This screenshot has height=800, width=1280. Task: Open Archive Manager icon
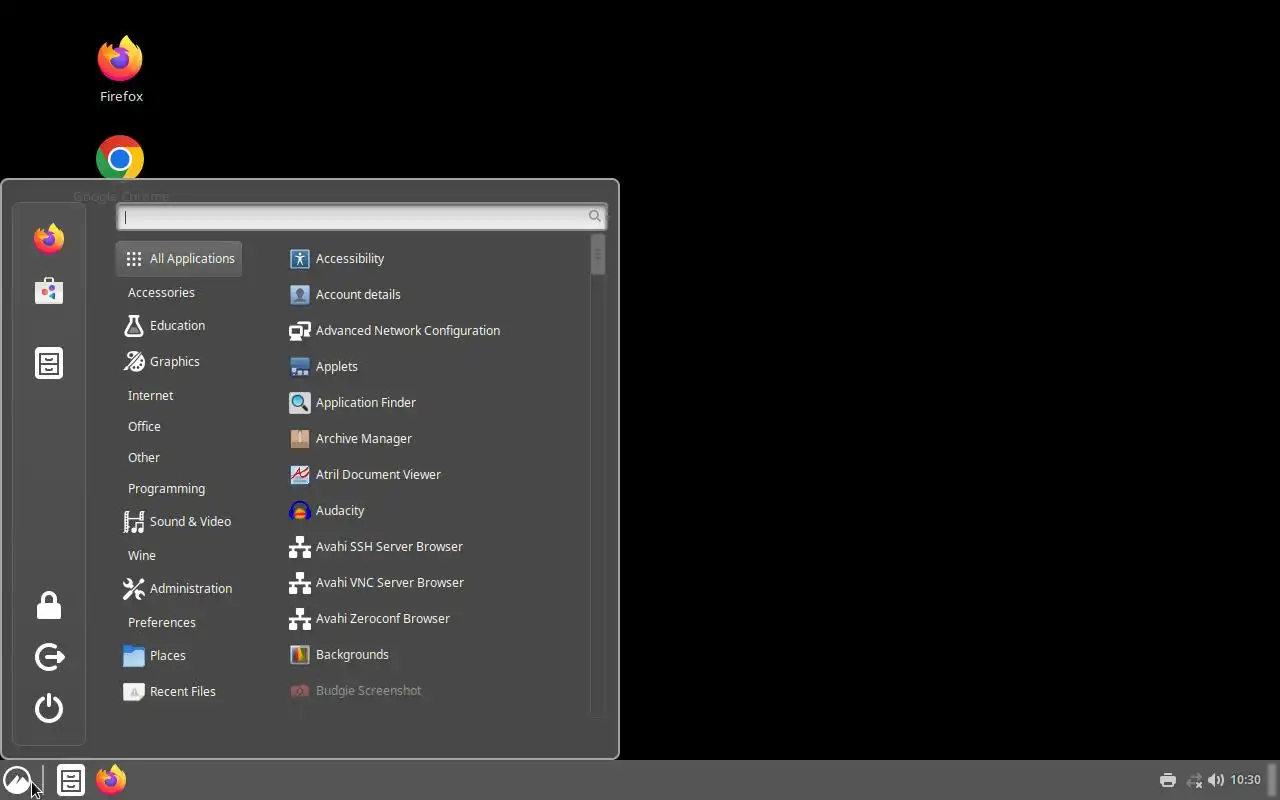click(299, 438)
